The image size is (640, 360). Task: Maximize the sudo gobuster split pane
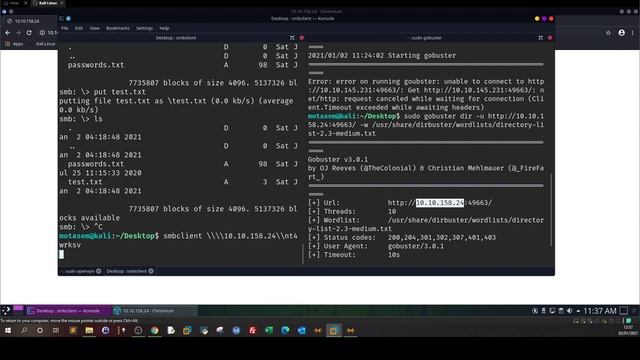[x=540, y=38]
